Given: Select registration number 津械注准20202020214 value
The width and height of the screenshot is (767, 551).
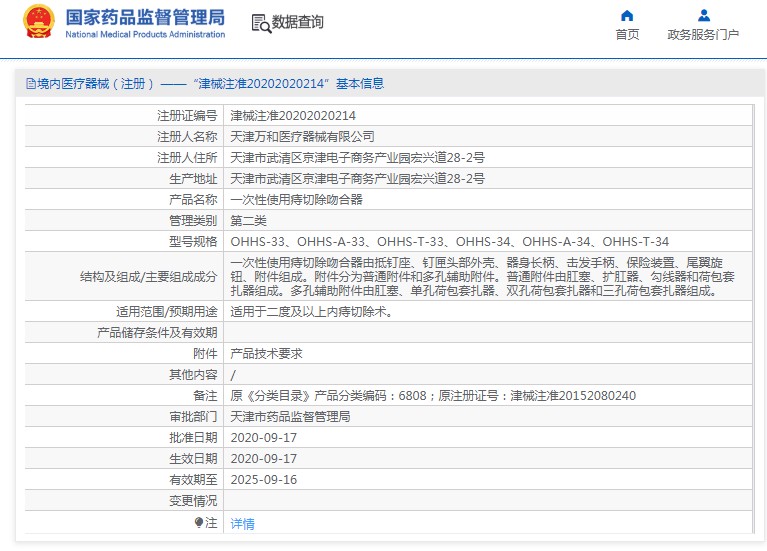Looking at the screenshot, I should click(x=293, y=116).
